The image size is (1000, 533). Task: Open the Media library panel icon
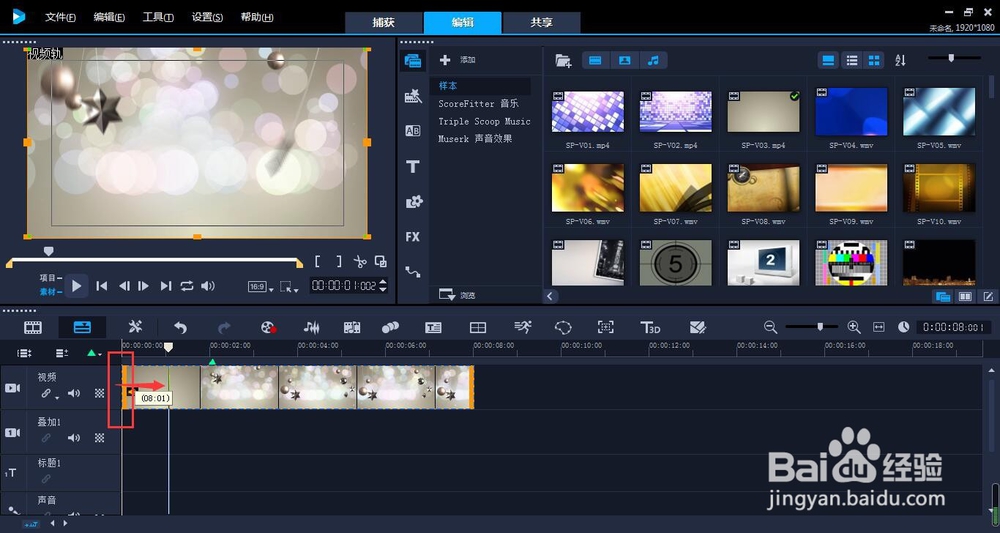[x=413, y=61]
